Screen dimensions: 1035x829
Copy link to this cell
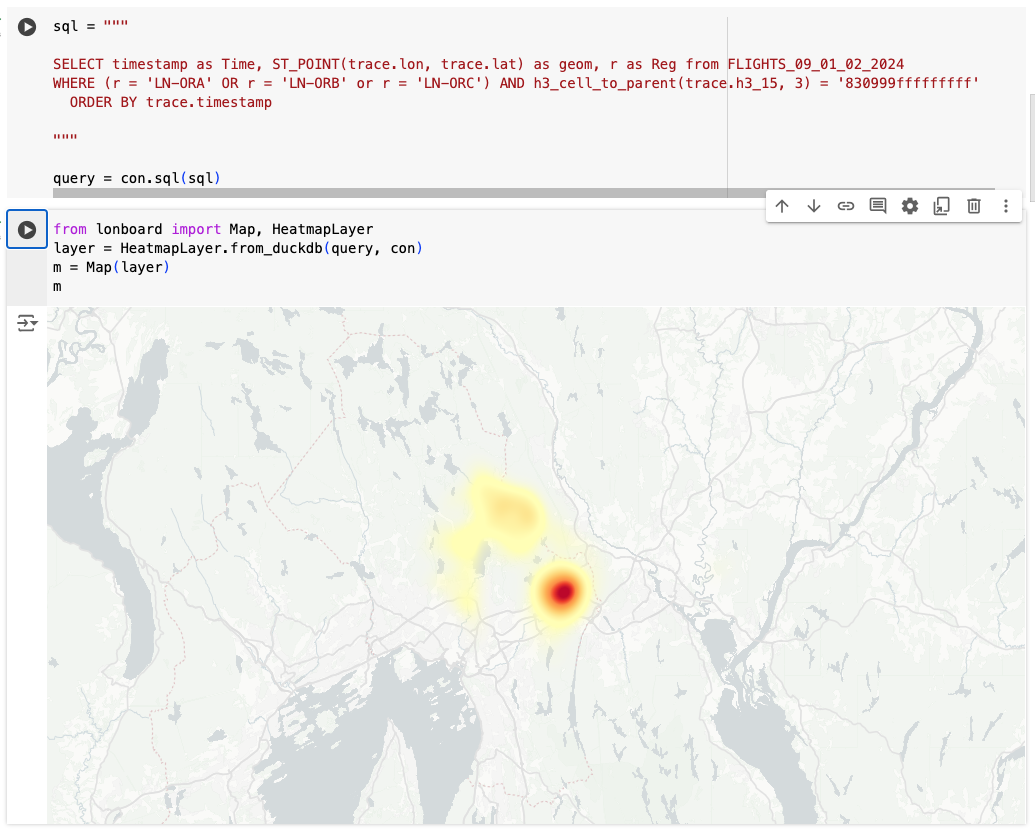846,206
